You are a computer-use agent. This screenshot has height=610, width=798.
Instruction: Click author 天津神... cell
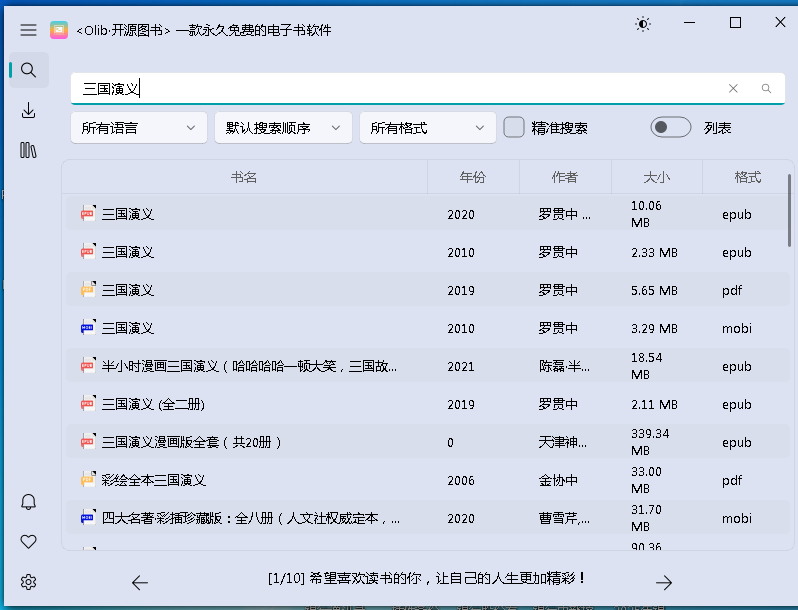coord(562,443)
